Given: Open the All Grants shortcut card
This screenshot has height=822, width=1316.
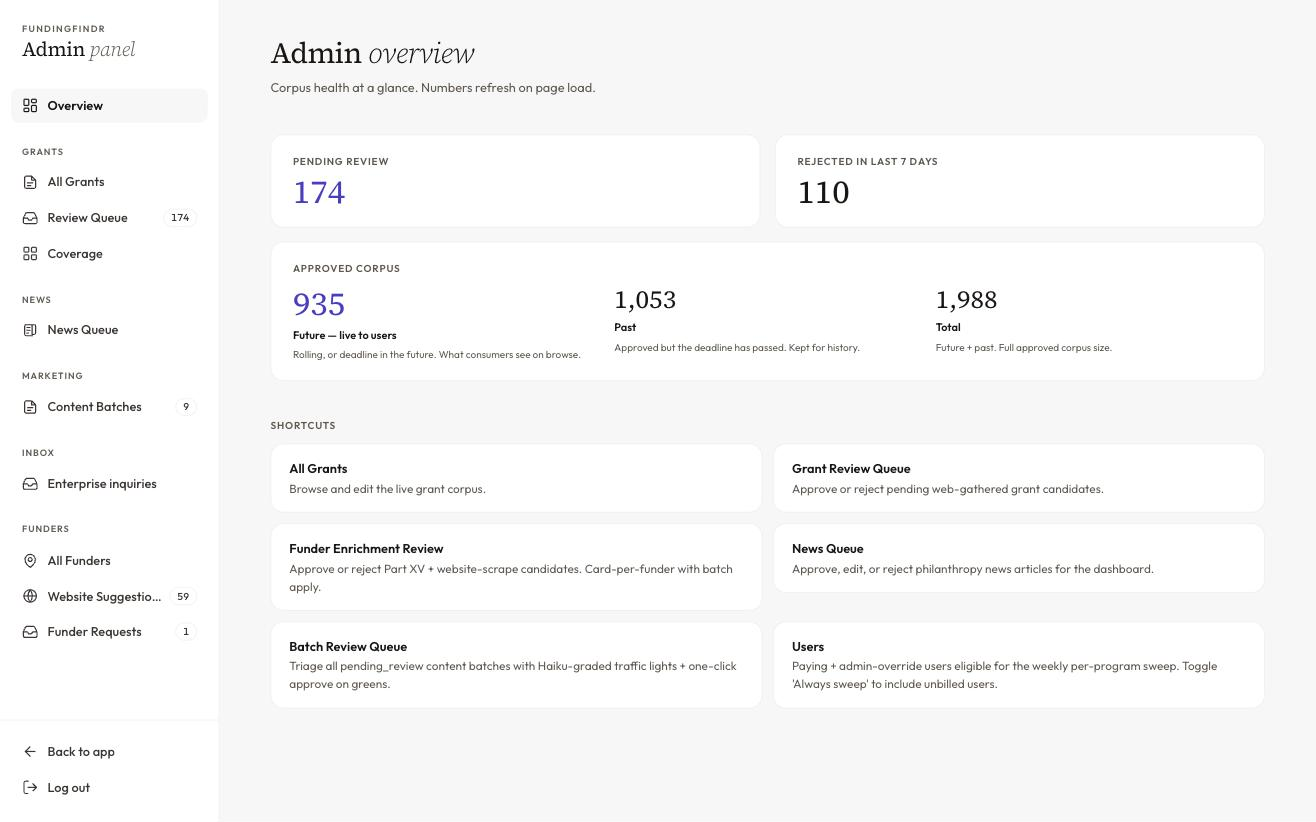Looking at the screenshot, I should pyautogui.click(x=516, y=478).
